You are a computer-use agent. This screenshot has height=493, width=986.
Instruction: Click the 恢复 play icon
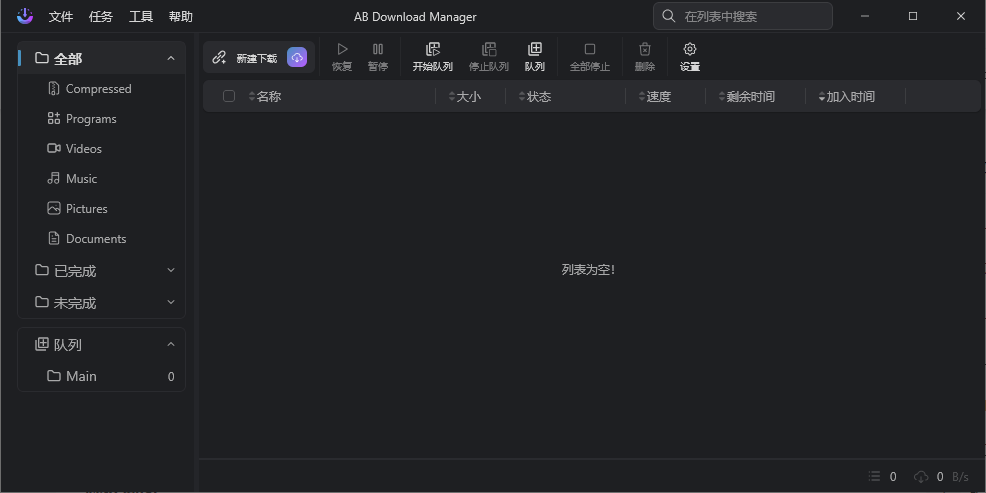(x=342, y=49)
